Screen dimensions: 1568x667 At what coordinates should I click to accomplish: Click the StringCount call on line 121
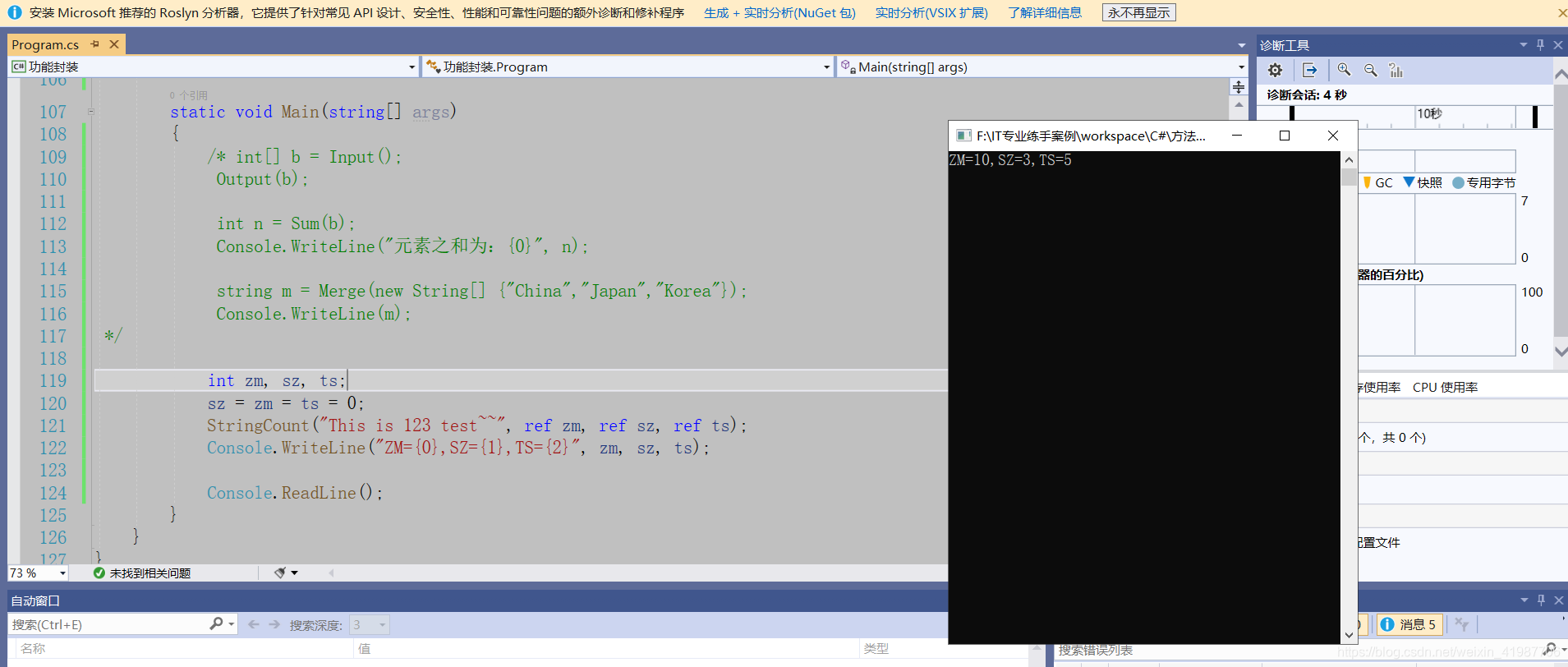coord(257,425)
